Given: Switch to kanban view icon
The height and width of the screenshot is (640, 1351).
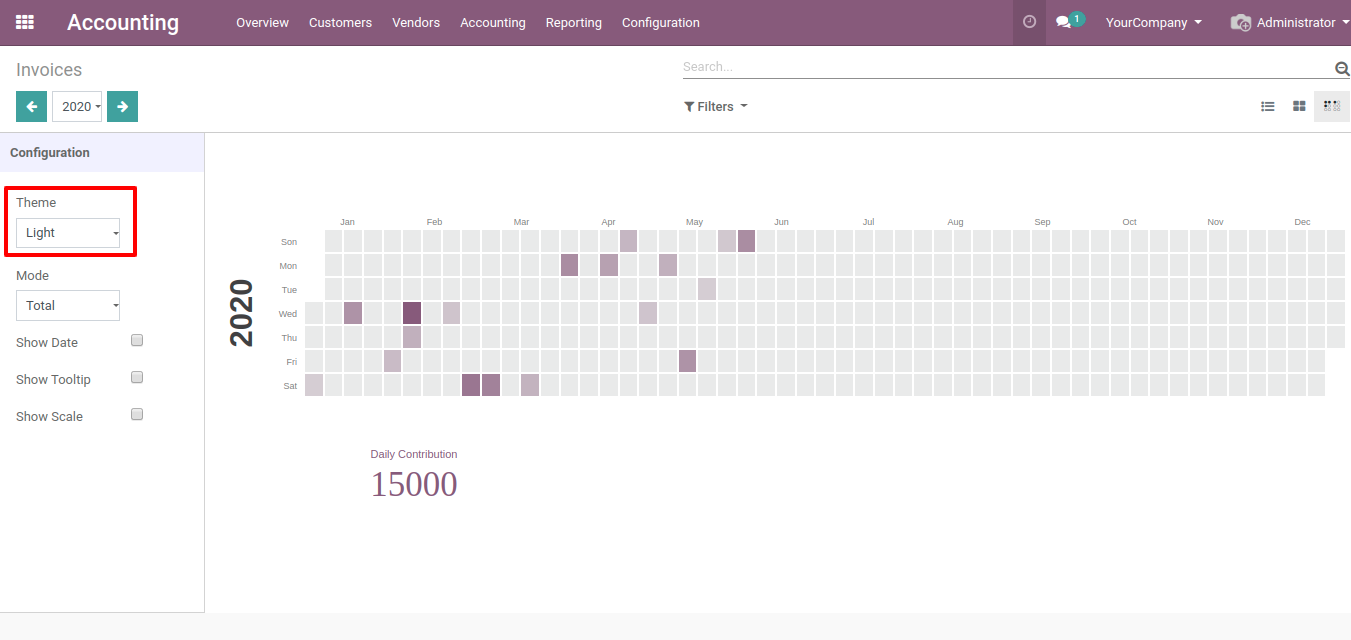Looking at the screenshot, I should pos(1299,106).
